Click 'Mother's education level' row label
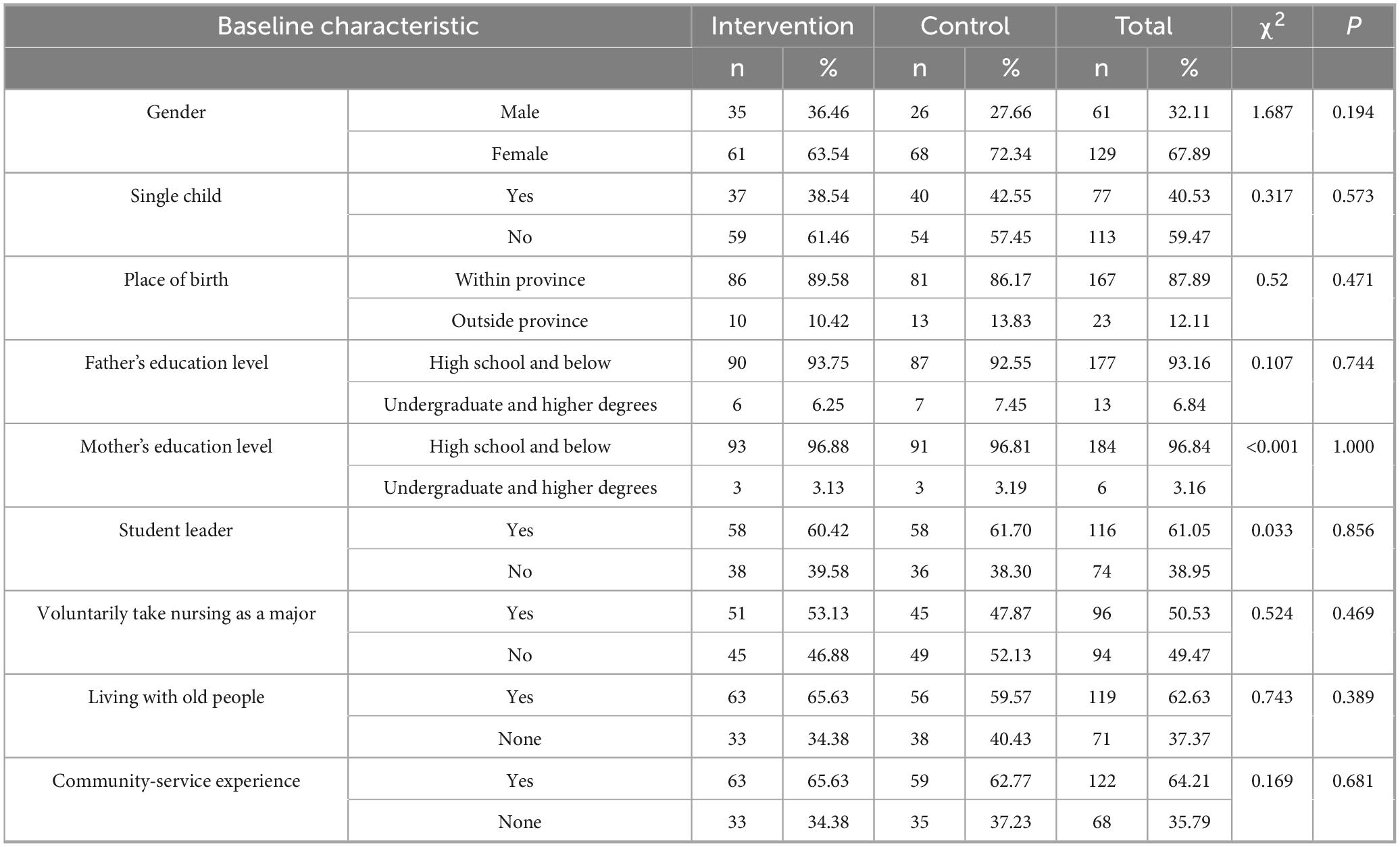Screen dimensions: 1400x847 click(176, 446)
